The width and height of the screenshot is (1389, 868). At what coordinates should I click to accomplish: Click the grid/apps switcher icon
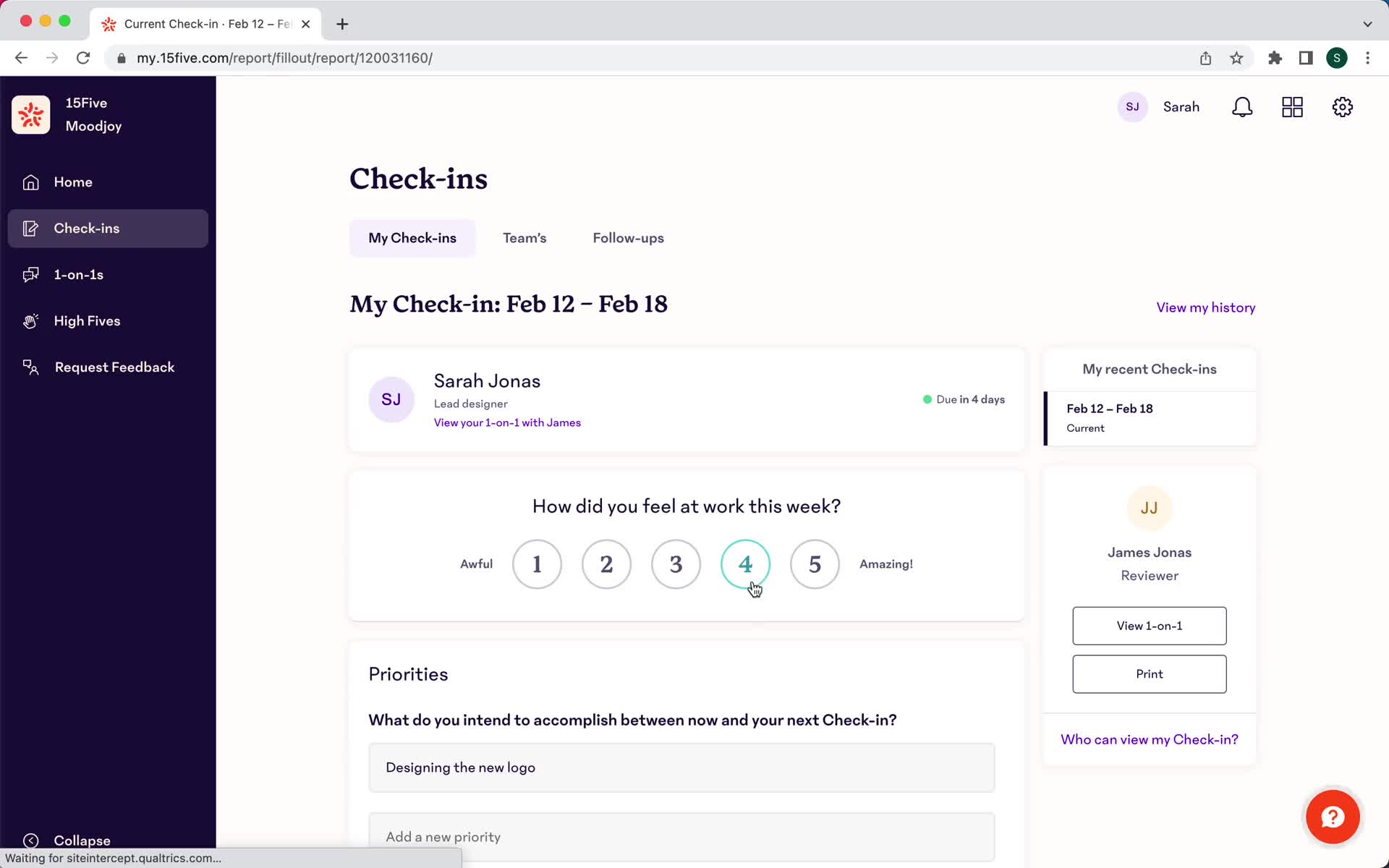(1293, 107)
